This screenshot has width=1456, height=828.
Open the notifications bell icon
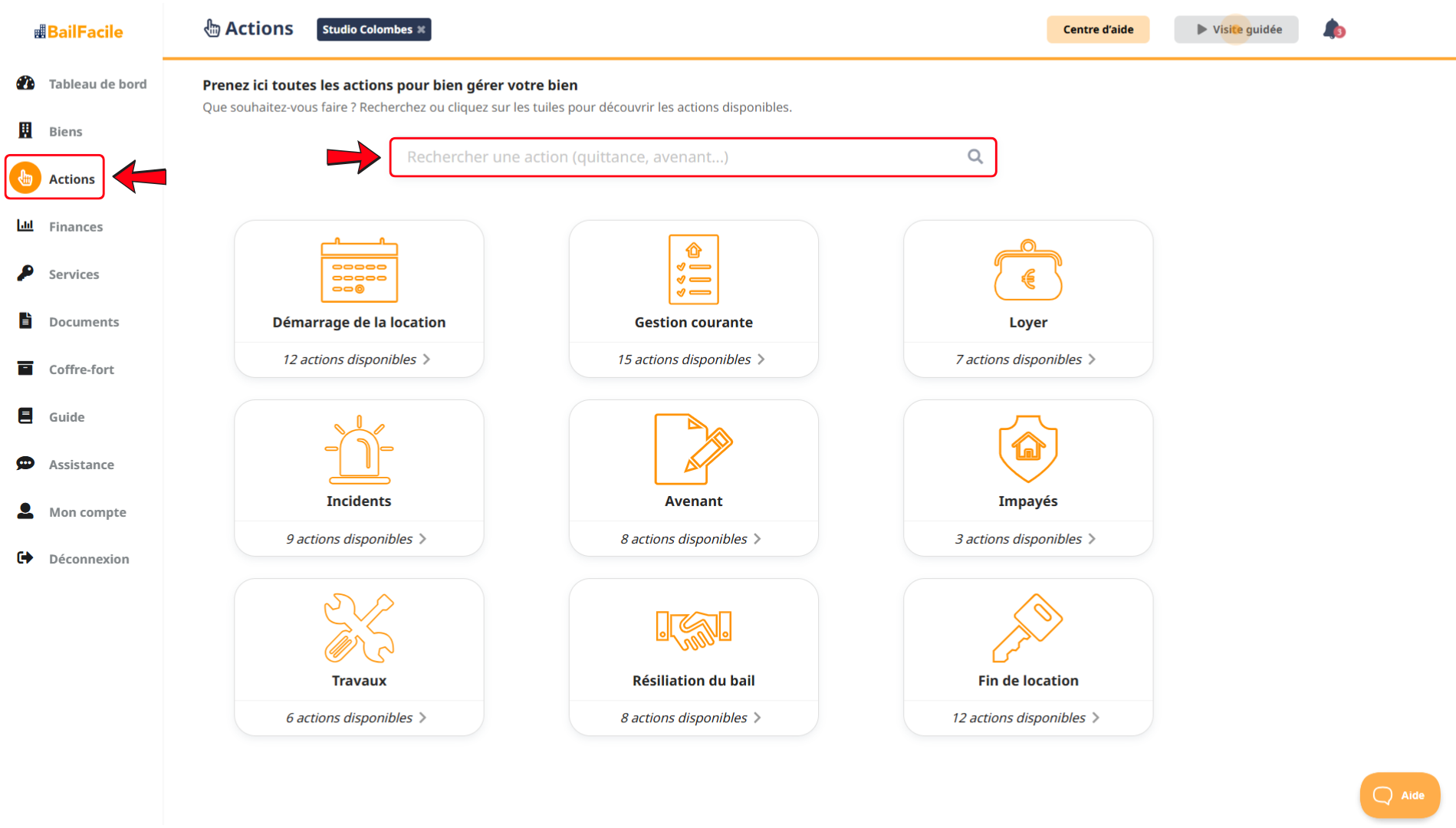coord(1333,29)
